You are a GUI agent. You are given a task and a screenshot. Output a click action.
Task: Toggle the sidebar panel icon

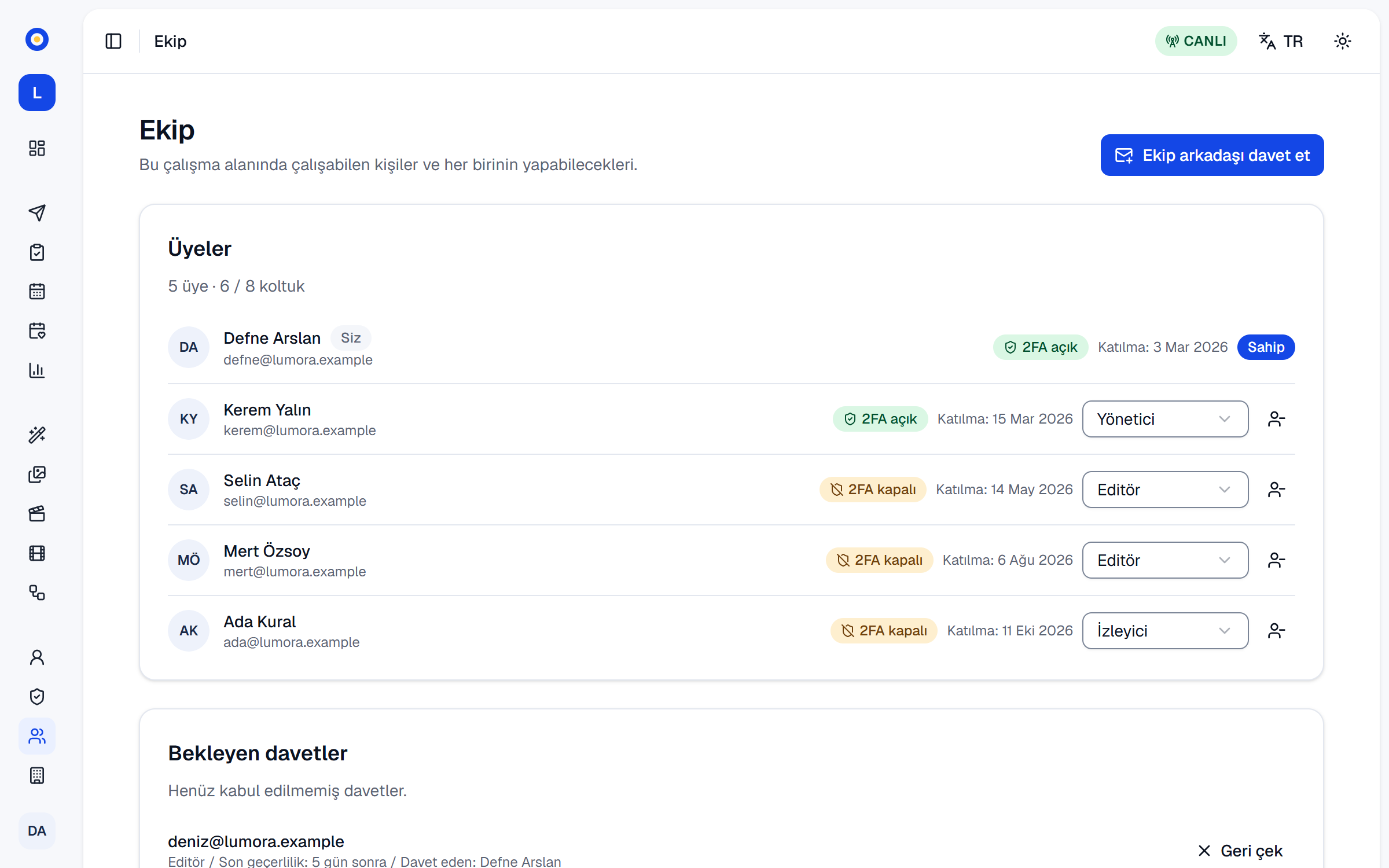click(113, 41)
